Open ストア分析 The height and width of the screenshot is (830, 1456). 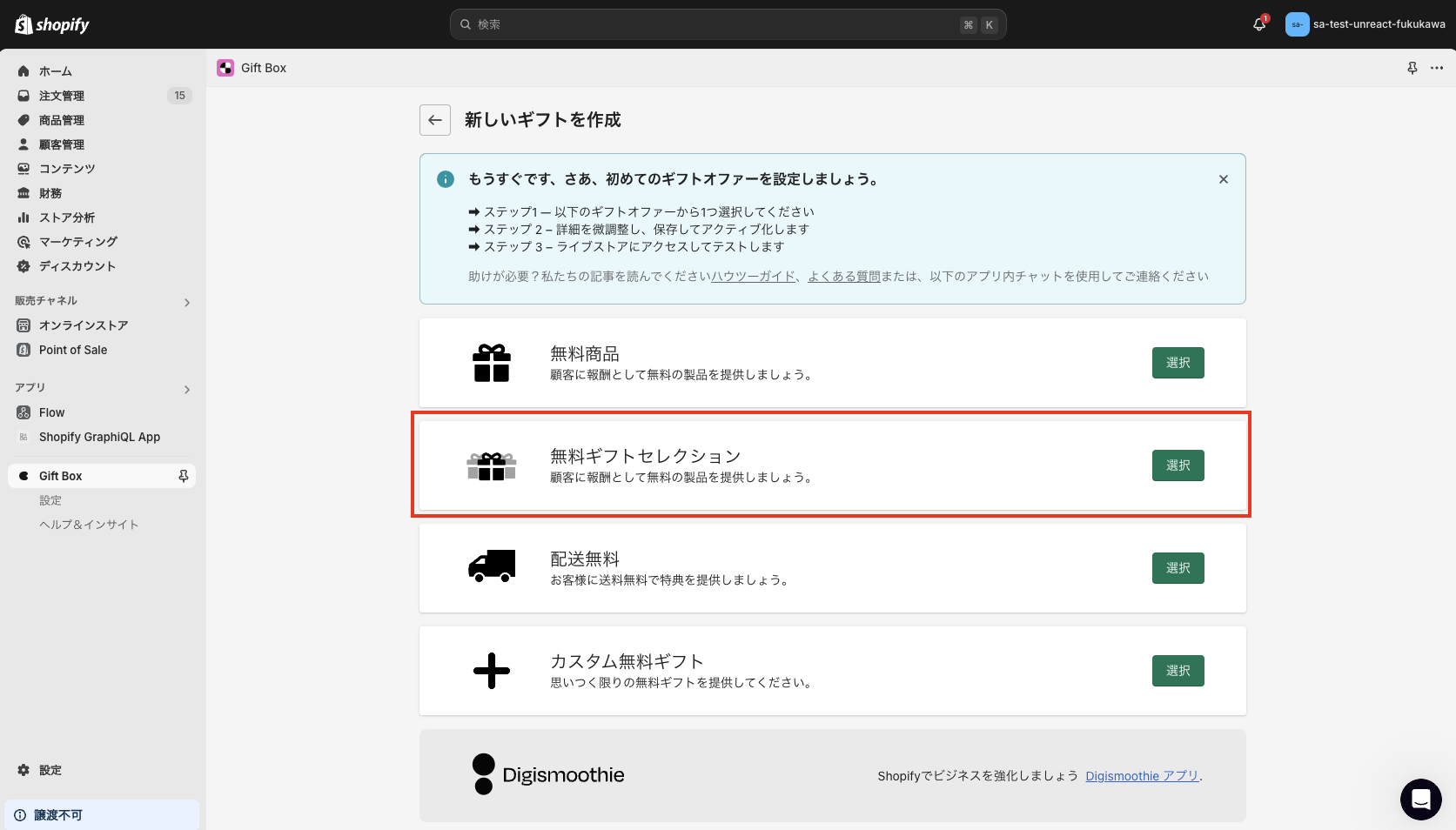click(67, 218)
